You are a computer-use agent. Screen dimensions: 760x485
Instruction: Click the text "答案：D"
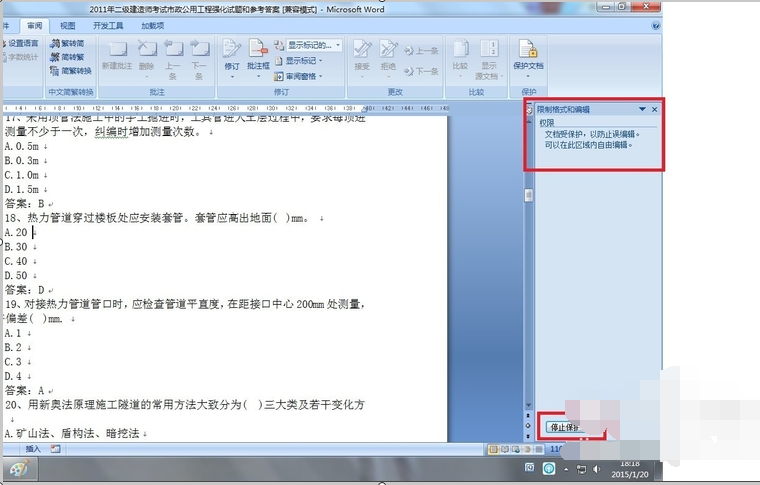pos(25,290)
